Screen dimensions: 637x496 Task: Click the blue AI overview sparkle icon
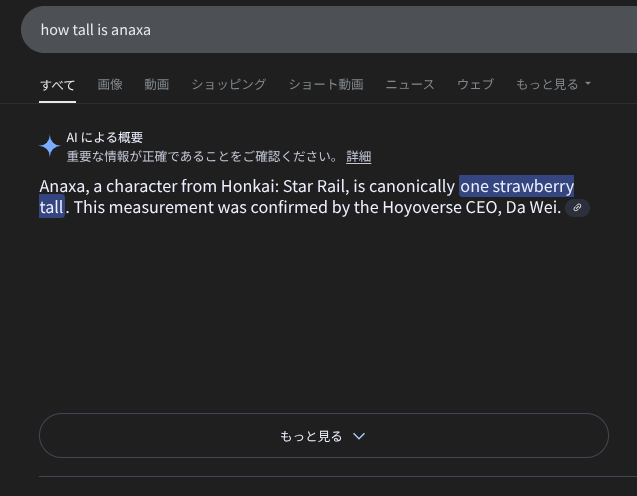50,146
